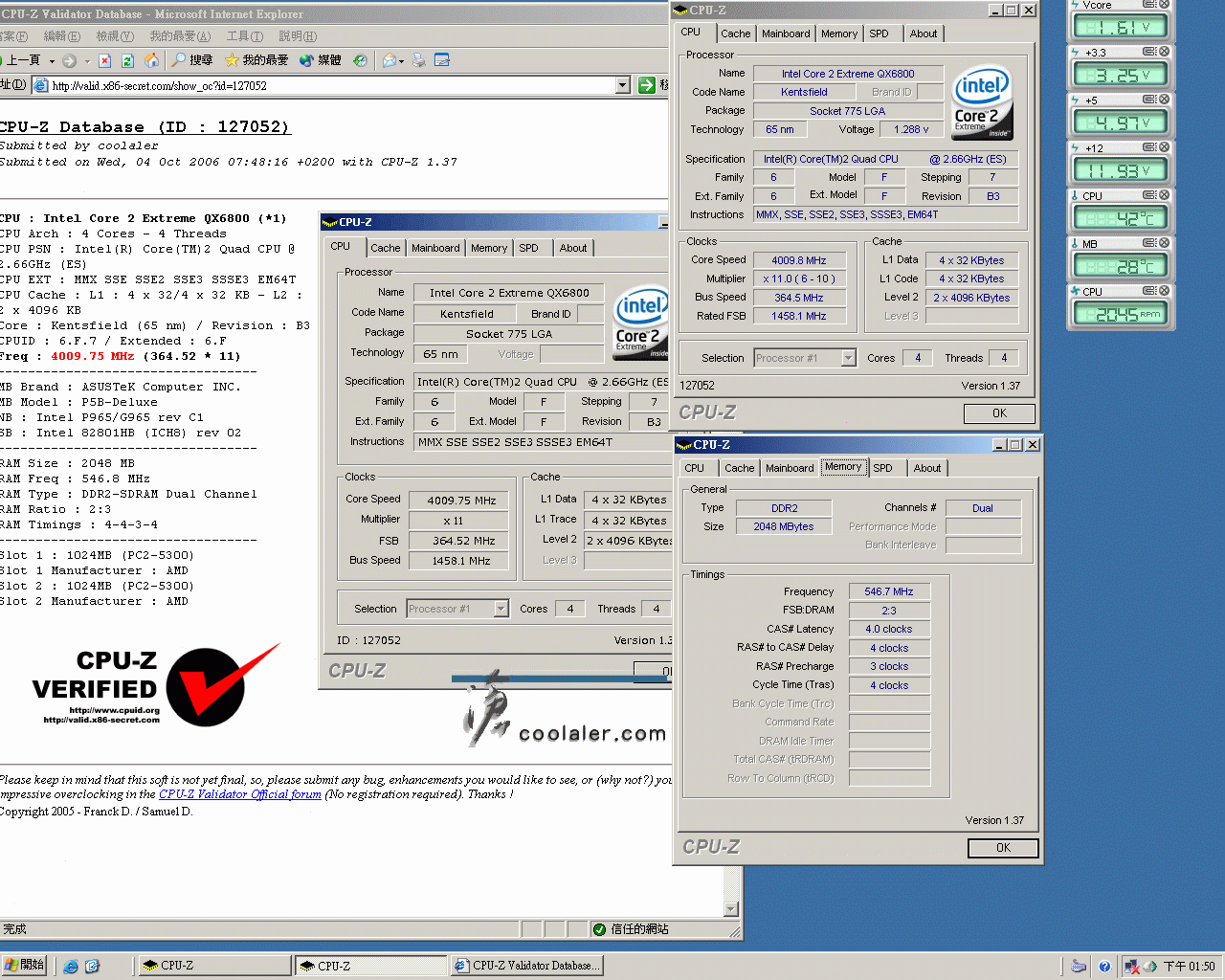Open the Search (搜尋) panel in IE
This screenshot has width=1225, height=980.
(191, 60)
